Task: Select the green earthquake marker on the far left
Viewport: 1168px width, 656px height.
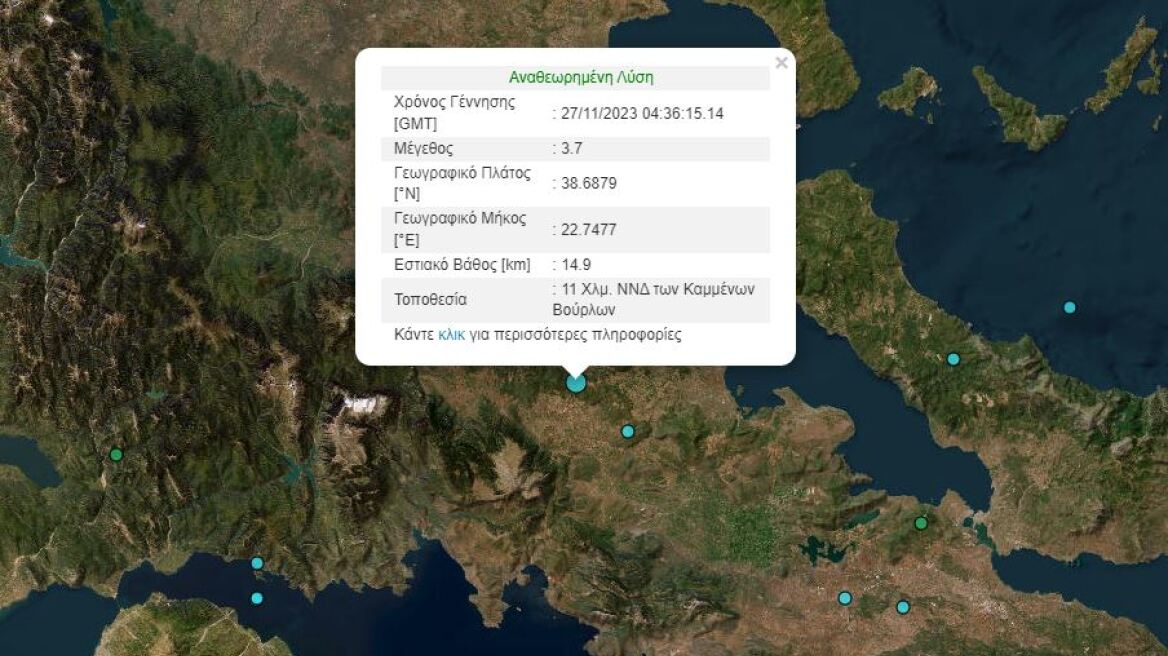Action: click(116, 453)
